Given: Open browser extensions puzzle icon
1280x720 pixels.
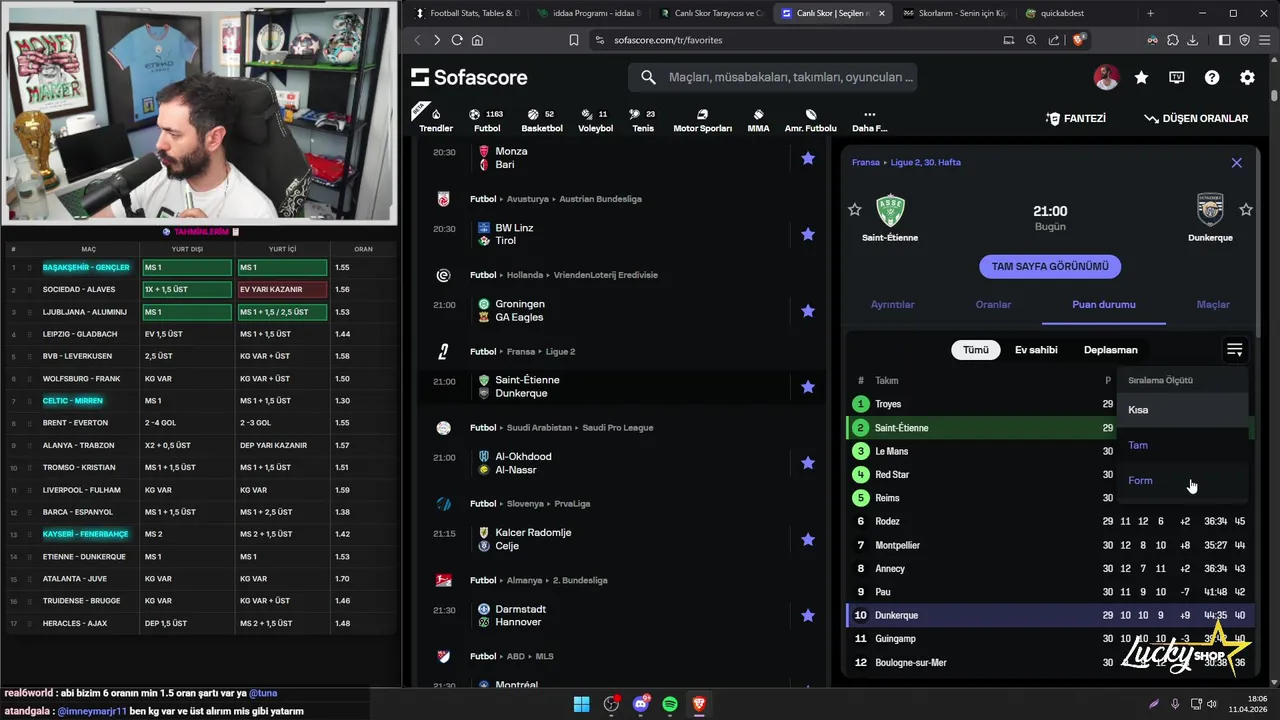Looking at the screenshot, I should (1173, 40).
